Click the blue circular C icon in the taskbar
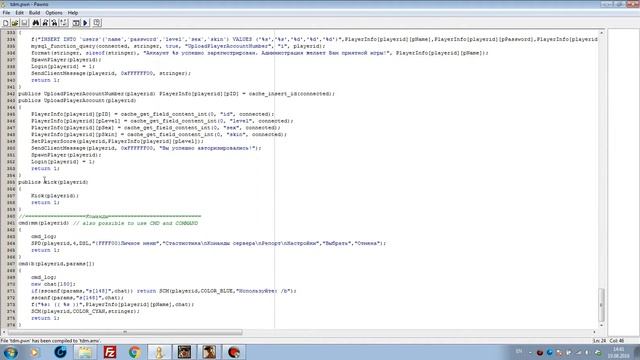640x360 pixels. coord(60,352)
